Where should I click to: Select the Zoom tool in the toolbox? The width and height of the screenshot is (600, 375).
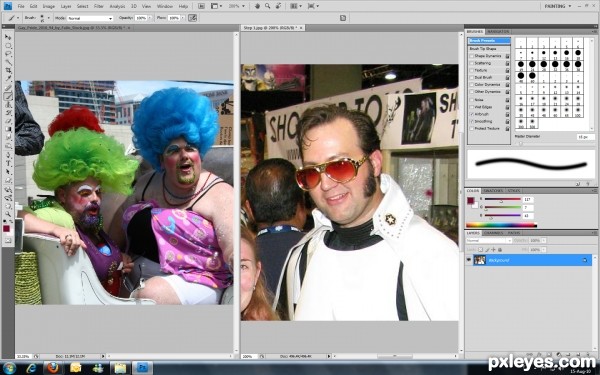point(8,214)
